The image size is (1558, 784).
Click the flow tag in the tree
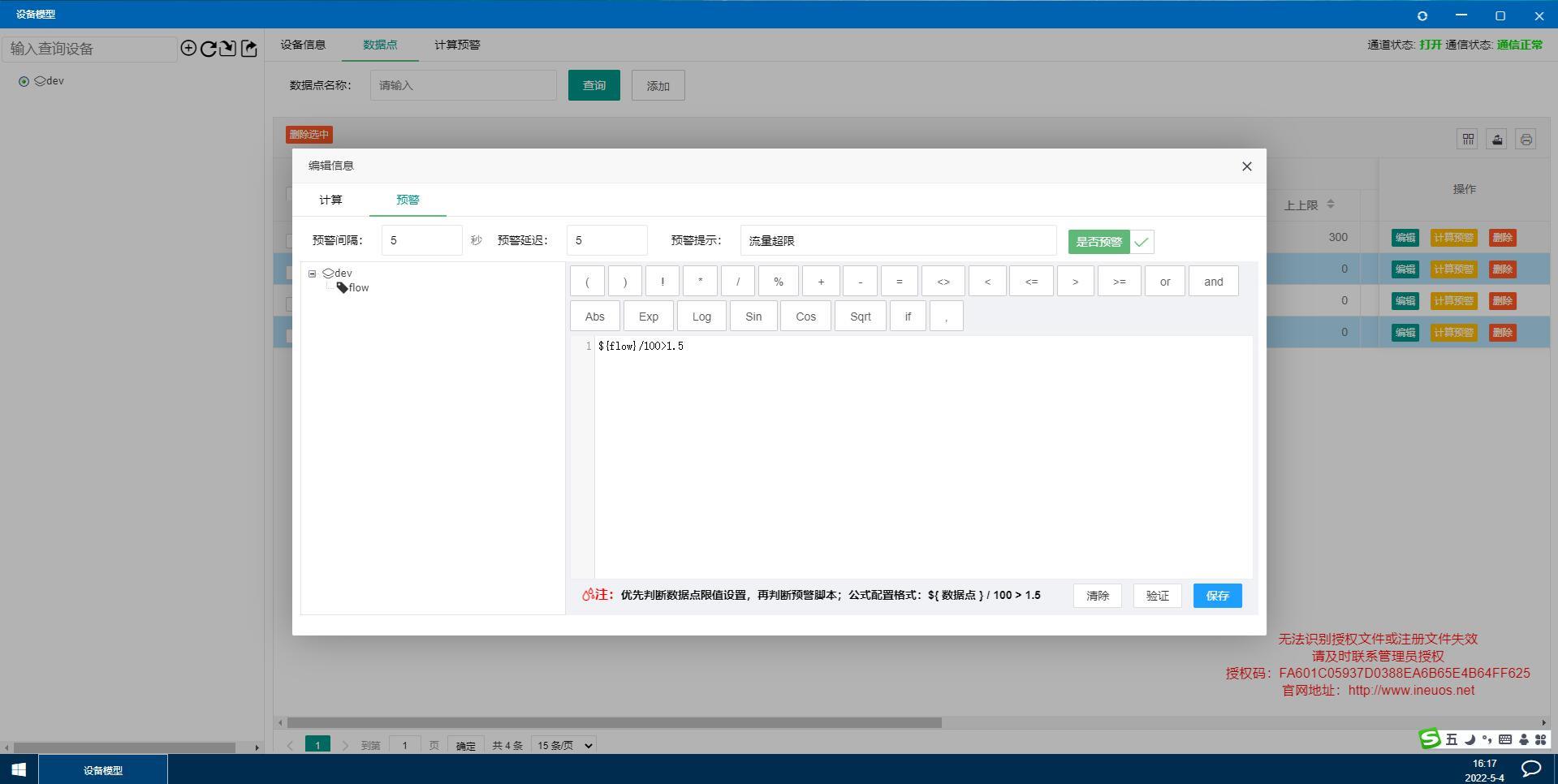(x=353, y=287)
